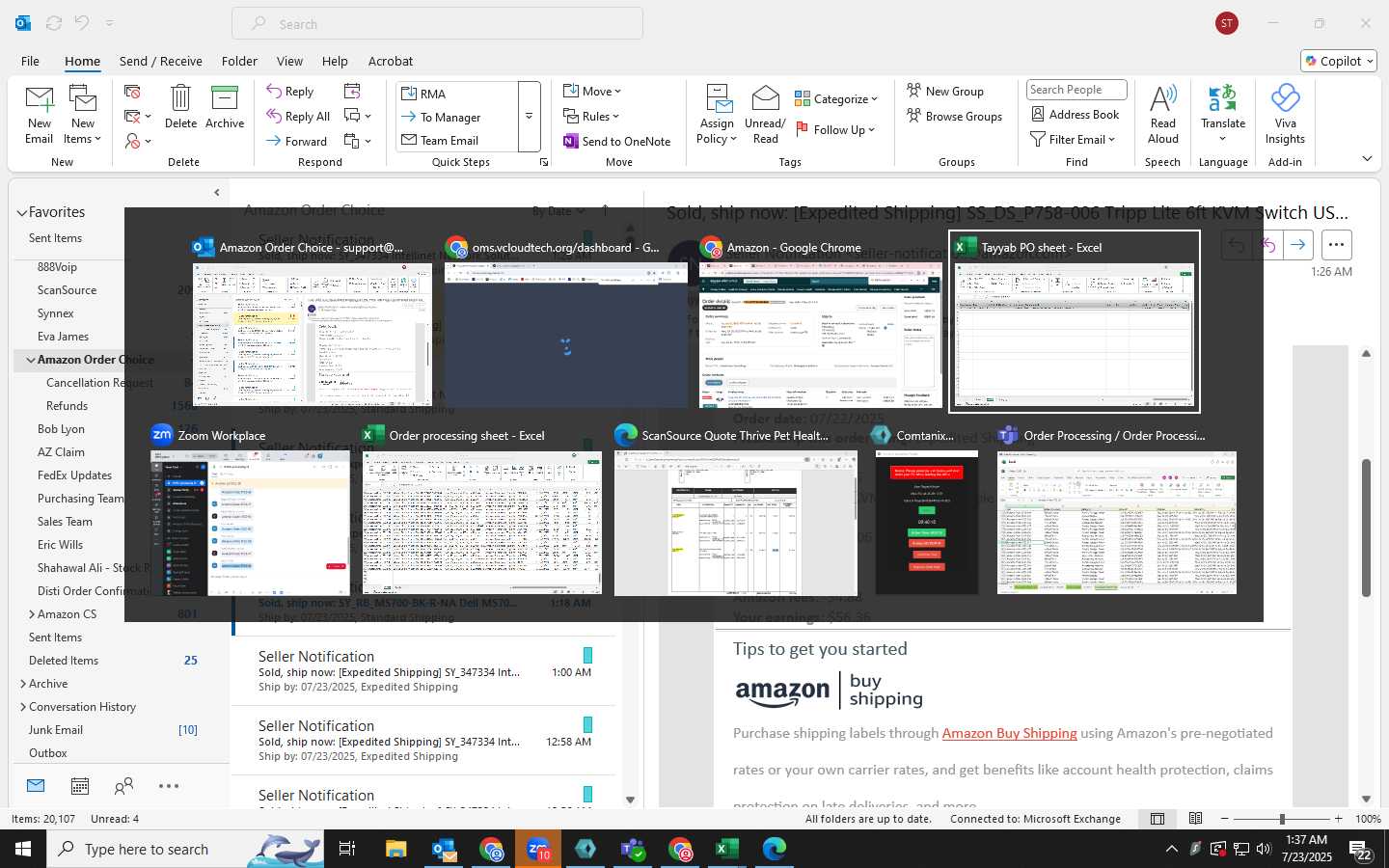Switch to Tayyab PO sheet Excel thumbnail
Screen dimensions: 1389x868
(x=1075, y=322)
